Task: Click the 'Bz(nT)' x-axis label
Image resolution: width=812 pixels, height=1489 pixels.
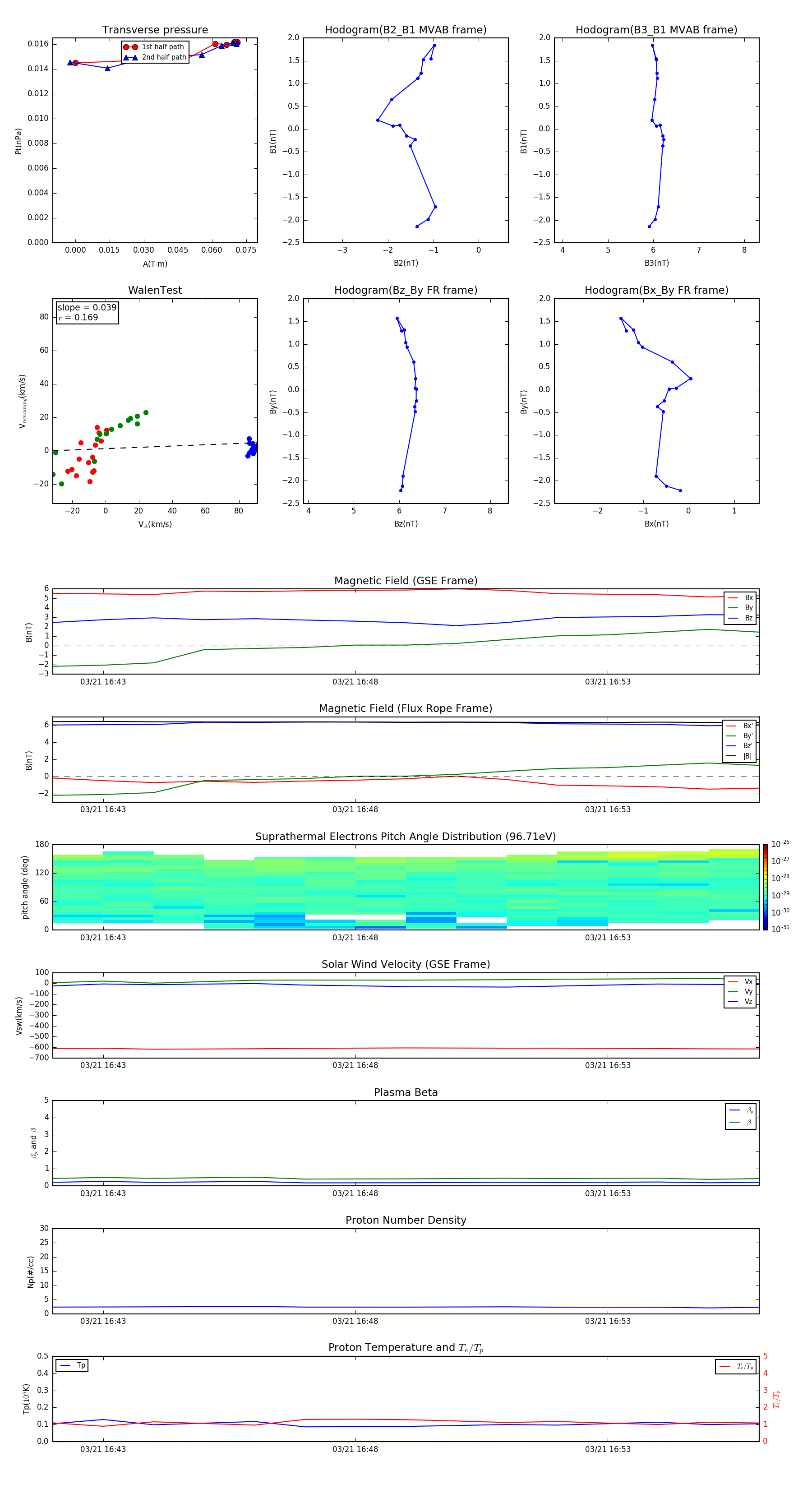Action: (406, 524)
